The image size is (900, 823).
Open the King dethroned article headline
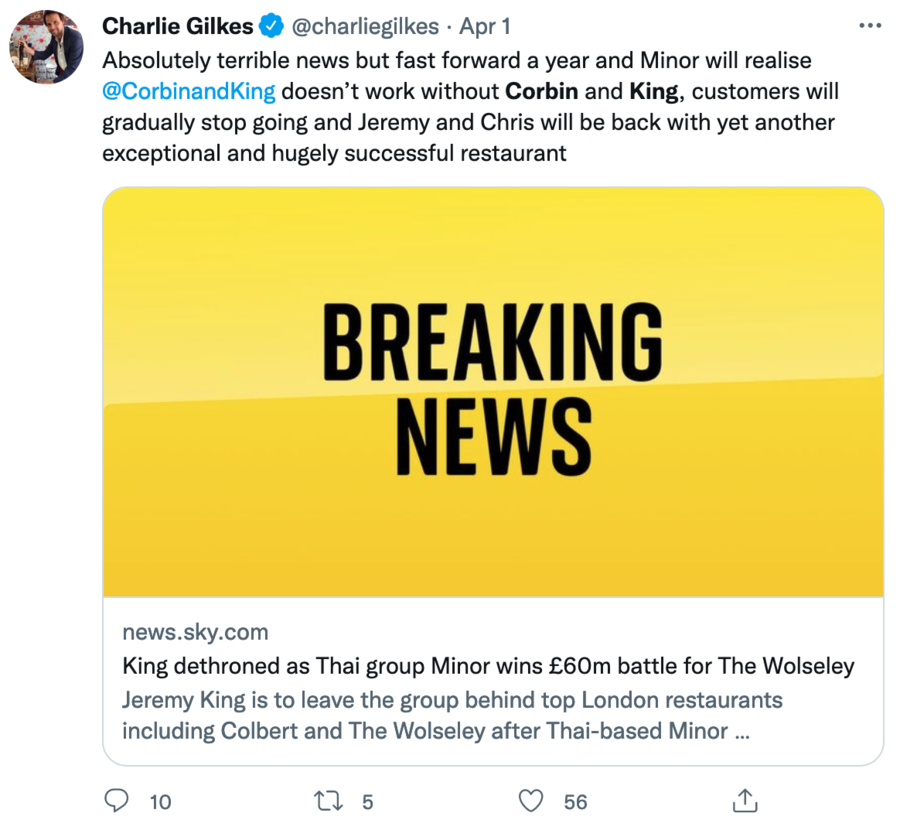tap(488, 665)
